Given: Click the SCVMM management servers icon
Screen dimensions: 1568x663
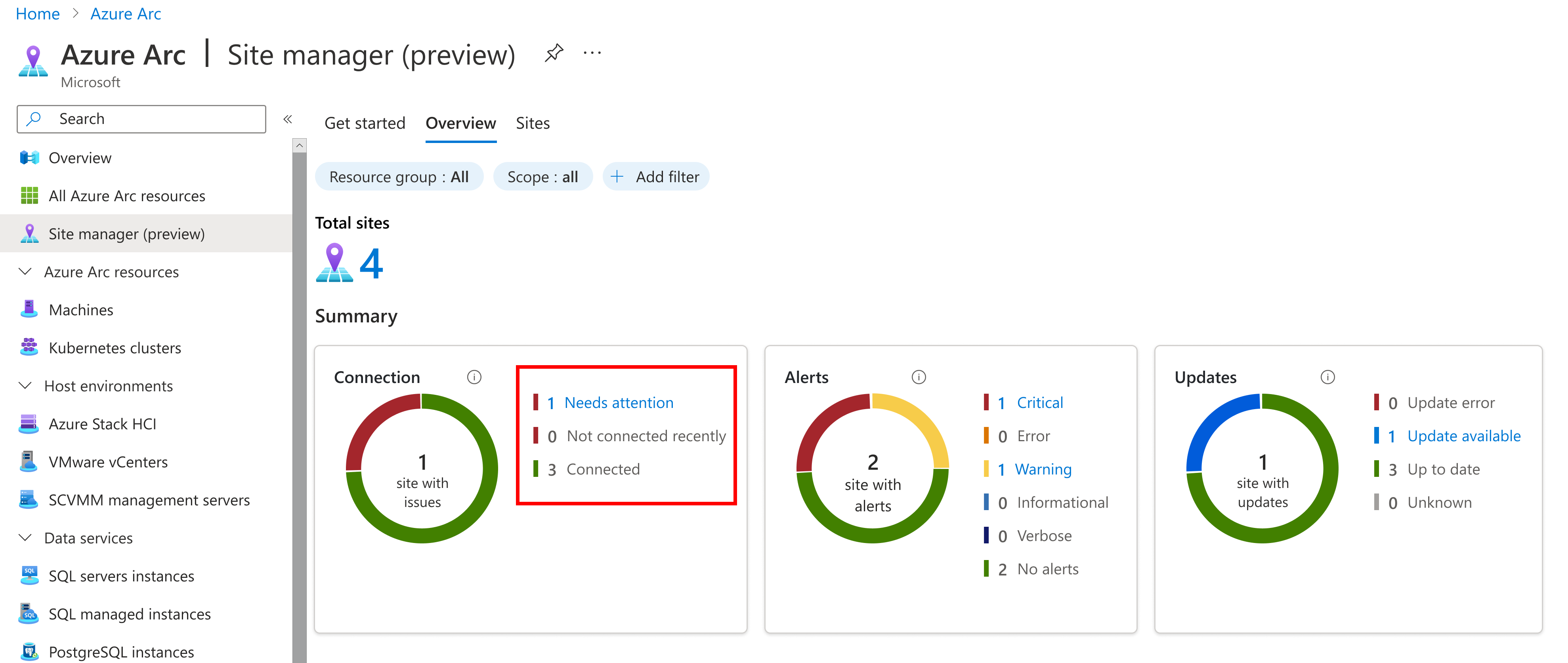Looking at the screenshot, I should [x=29, y=499].
